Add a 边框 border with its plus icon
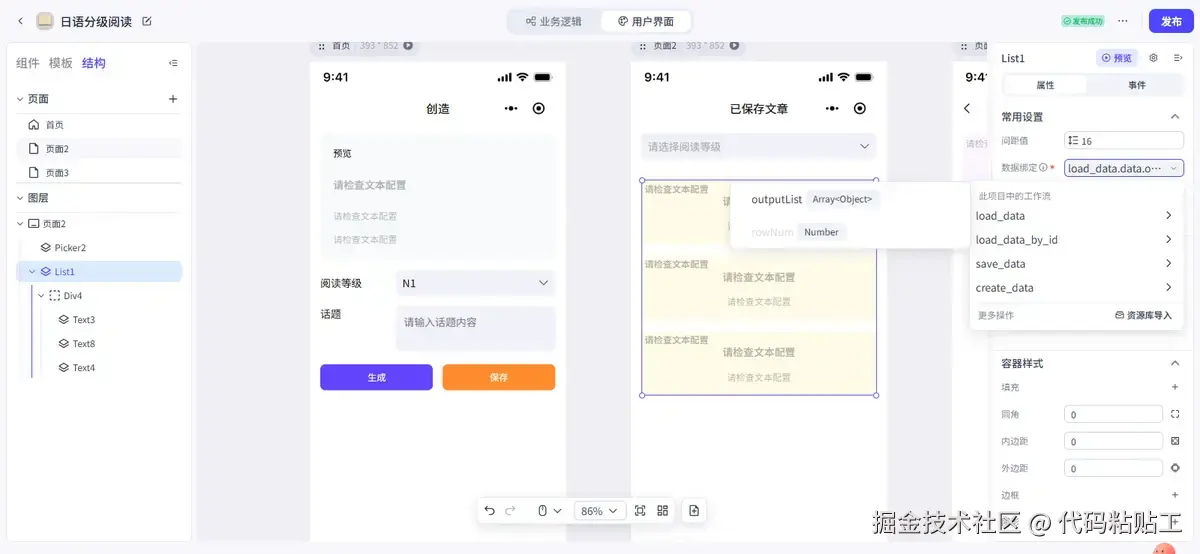Image resolution: width=1200 pixels, height=554 pixels. [x=1175, y=495]
